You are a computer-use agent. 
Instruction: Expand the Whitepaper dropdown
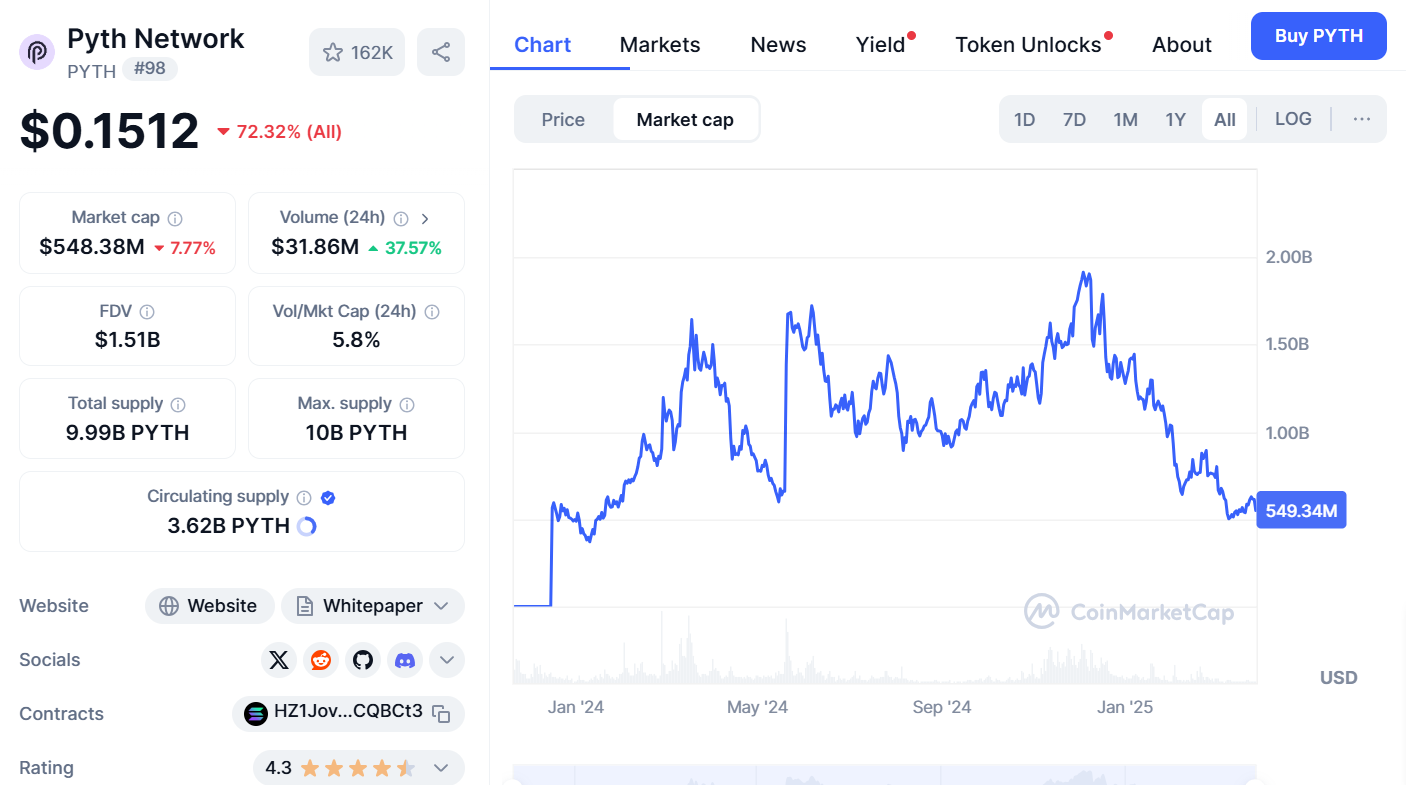point(440,606)
